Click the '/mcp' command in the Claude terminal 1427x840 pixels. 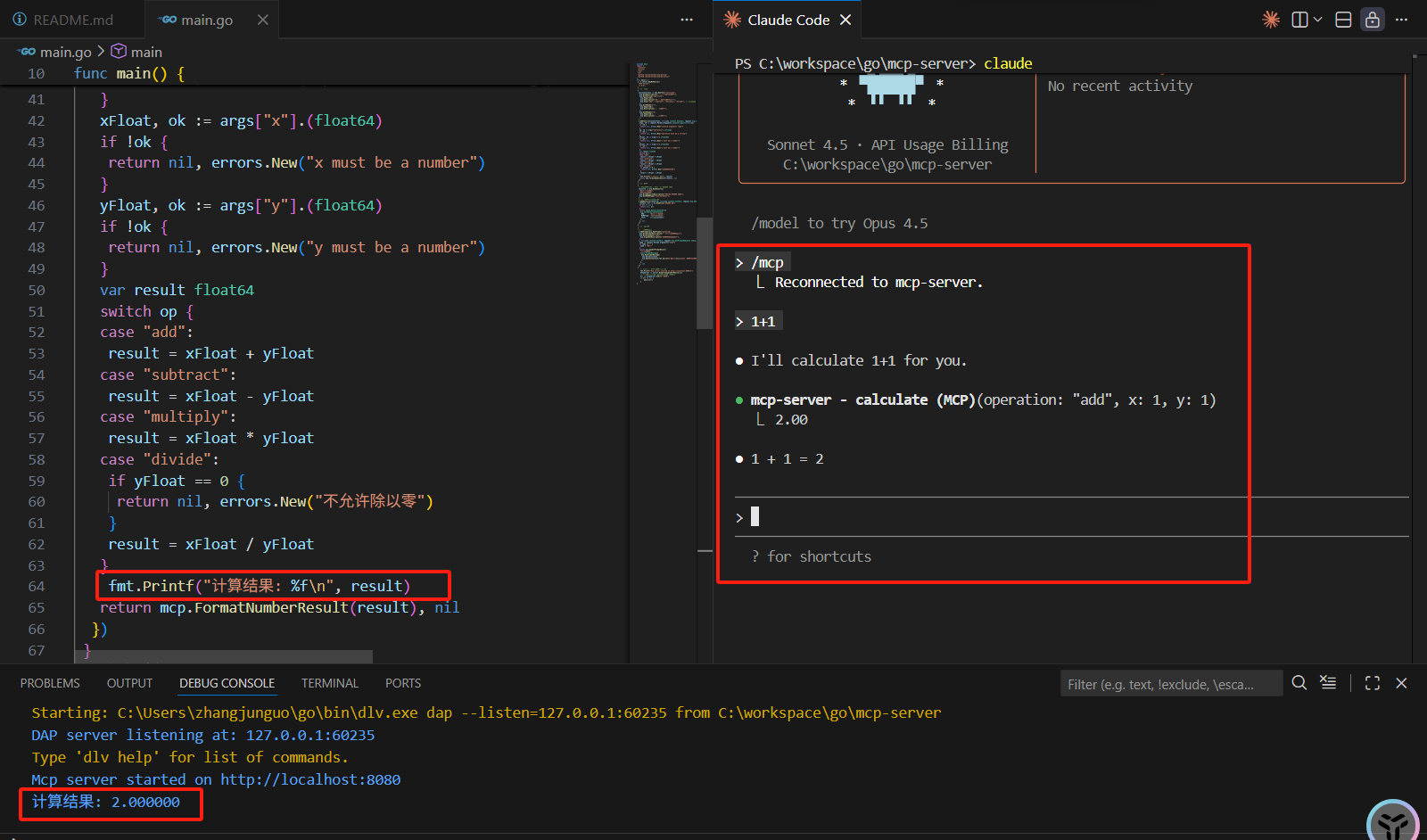(767, 262)
